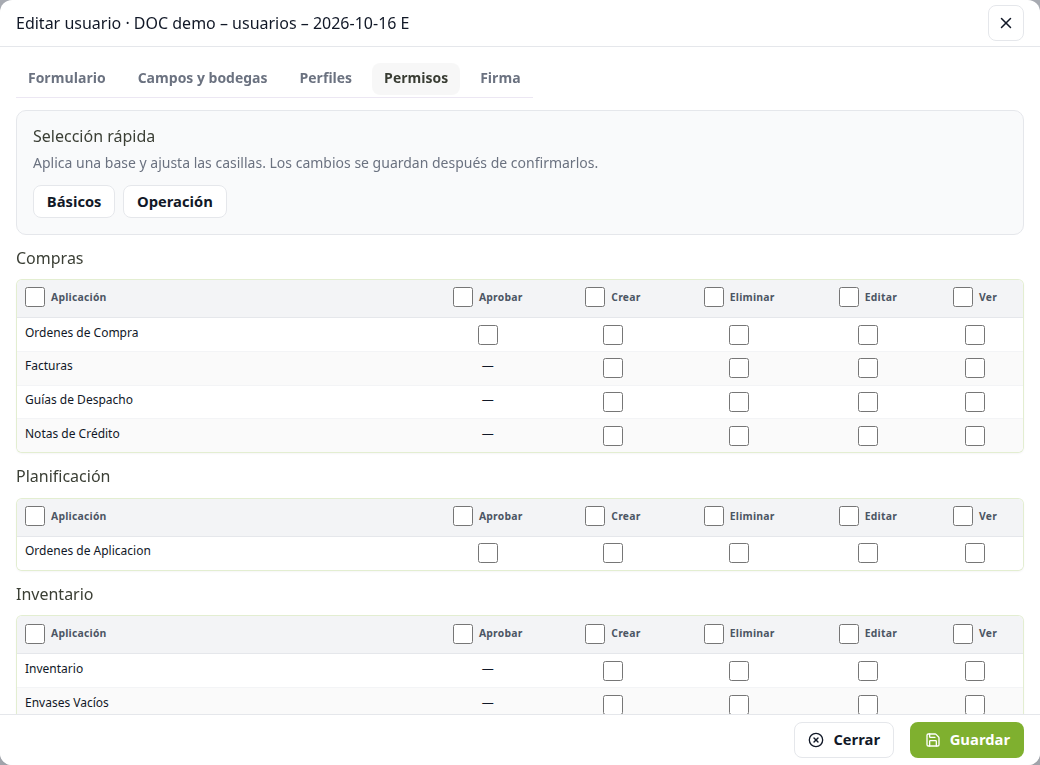Check the Eliminar column checkbox in Compras header

pos(714,297)
